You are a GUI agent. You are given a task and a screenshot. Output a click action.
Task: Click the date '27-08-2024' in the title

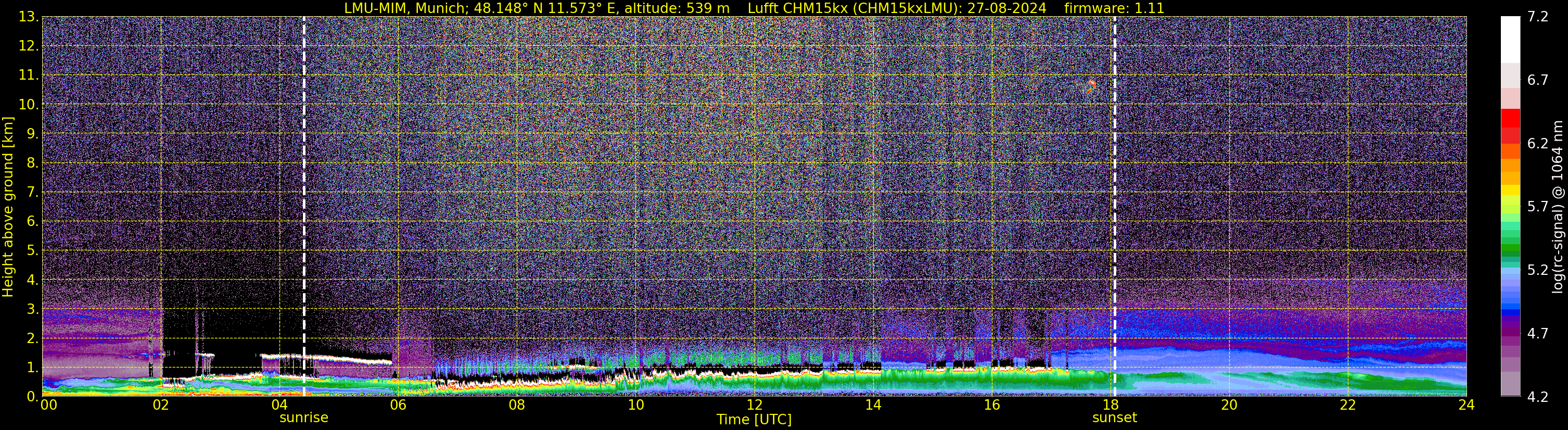click(x=1007, y=8)
